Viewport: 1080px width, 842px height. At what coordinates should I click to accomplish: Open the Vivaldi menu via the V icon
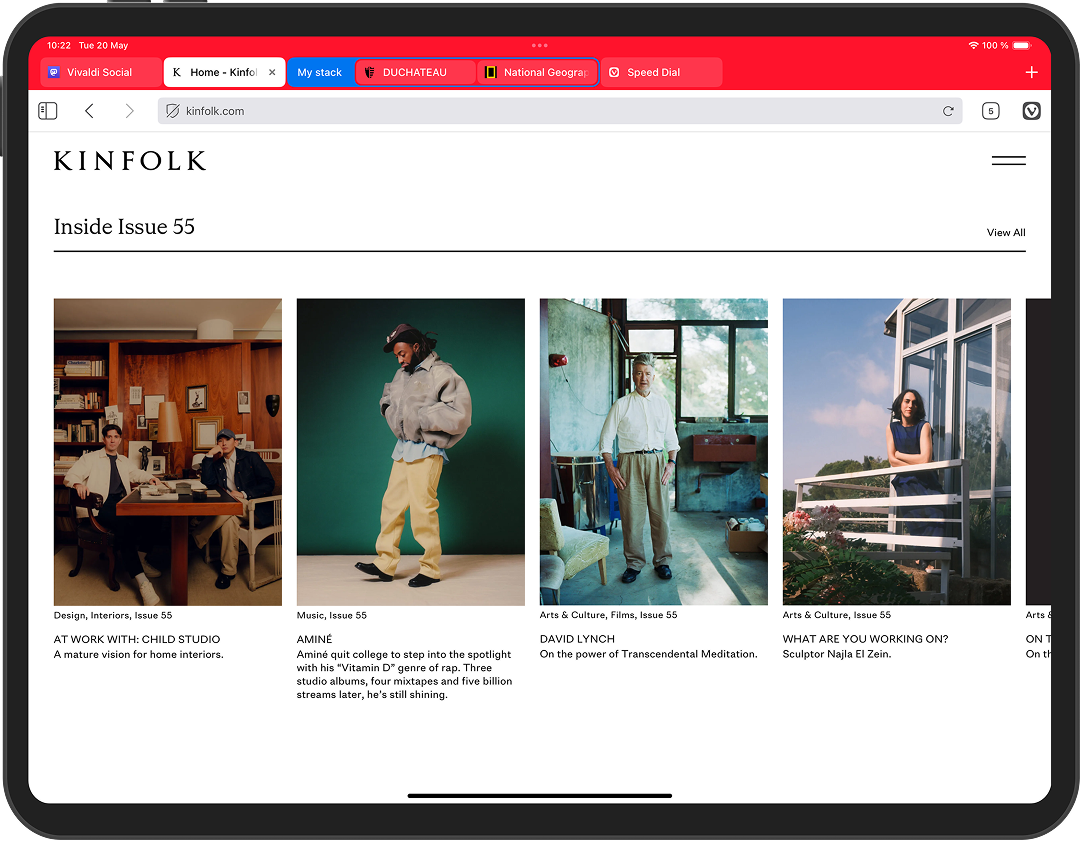(1031, 111)
